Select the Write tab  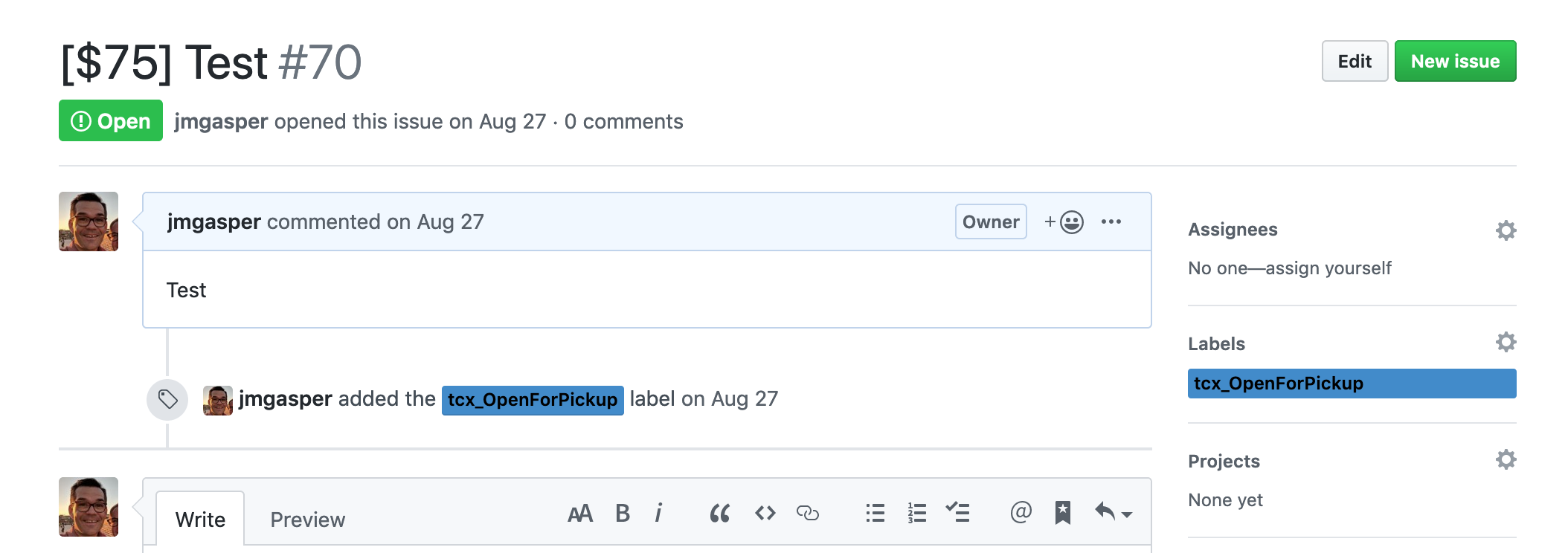coord(200,519)
